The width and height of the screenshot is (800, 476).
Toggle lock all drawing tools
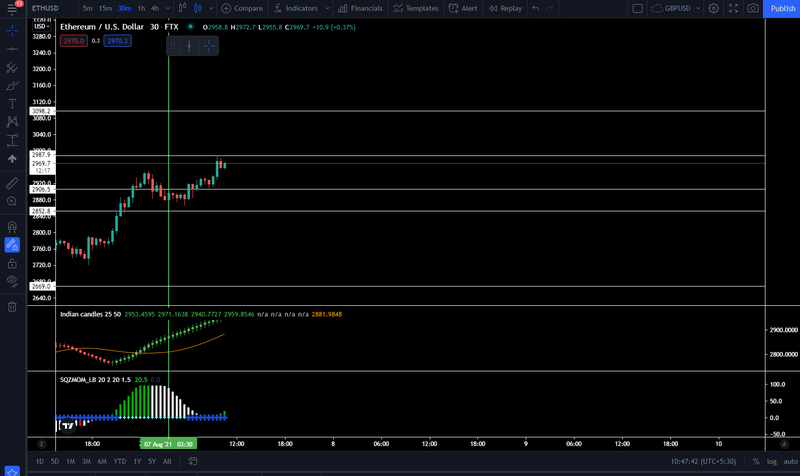tap(12, 263)
